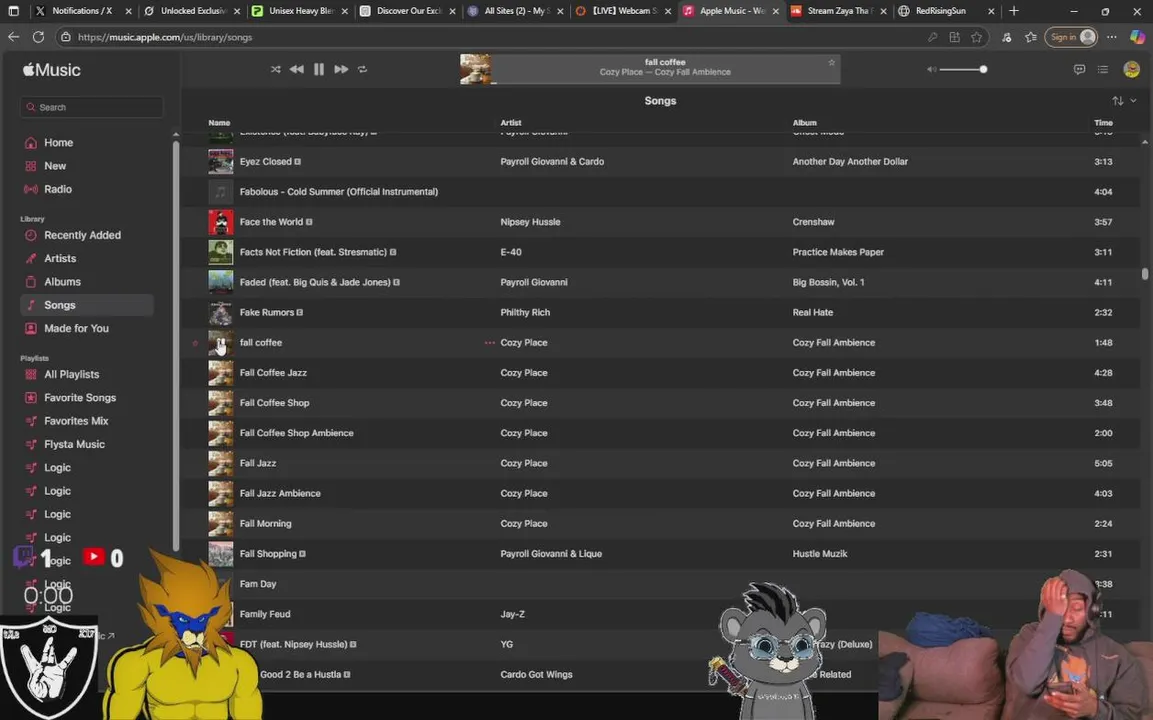Screen dimensions: 1153x720
Task: Select Fall Morning song
Action: [265, 524]
